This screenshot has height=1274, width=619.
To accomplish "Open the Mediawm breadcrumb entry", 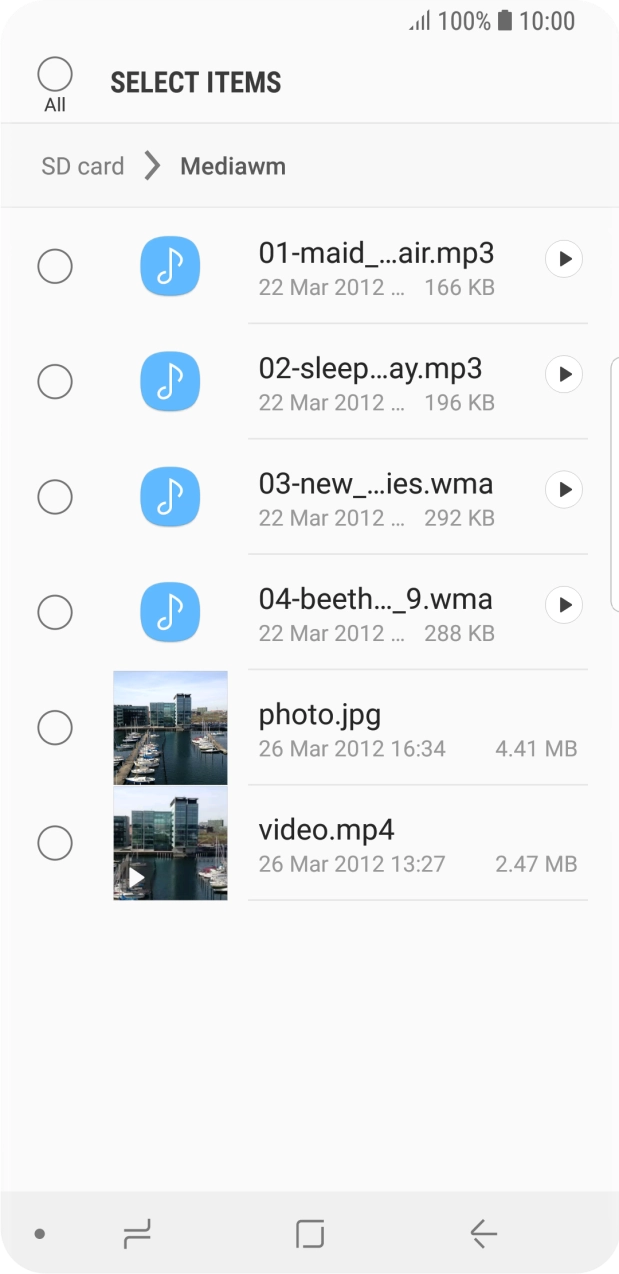I will click(233, 165).
